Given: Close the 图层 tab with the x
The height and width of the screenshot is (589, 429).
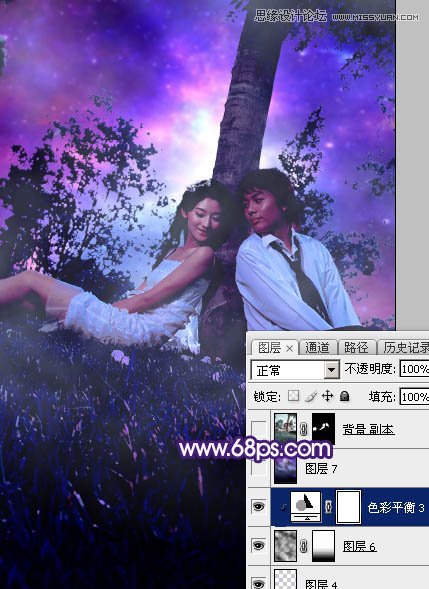Looking at the screenshot, I should [x=289, y=349].
